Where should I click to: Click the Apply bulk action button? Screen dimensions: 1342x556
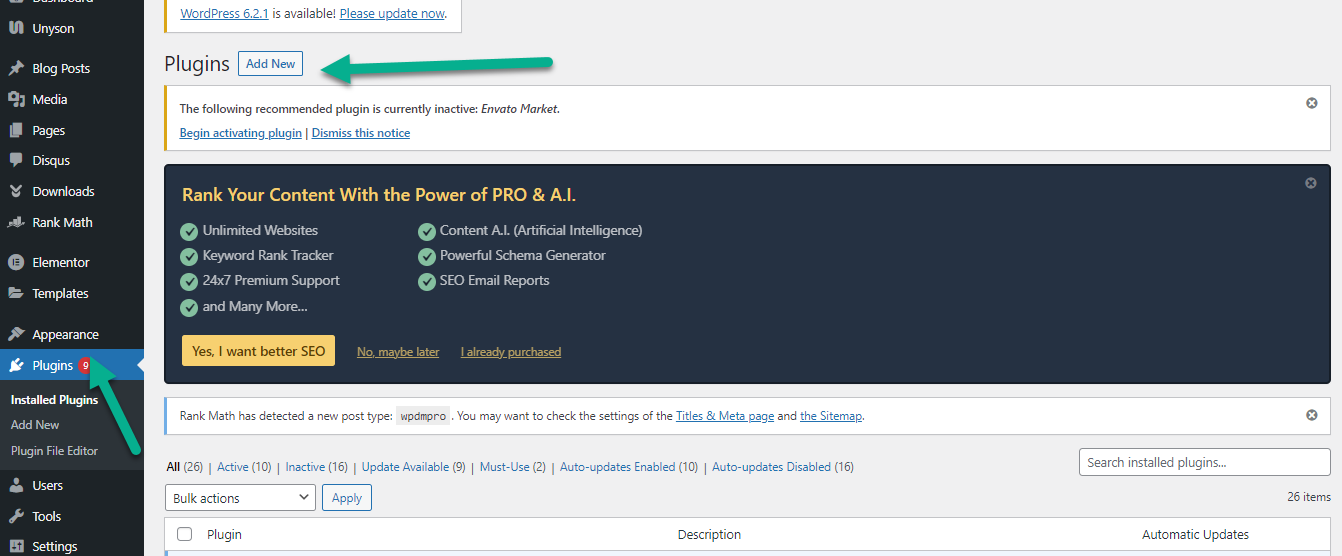tap(347, 498)
